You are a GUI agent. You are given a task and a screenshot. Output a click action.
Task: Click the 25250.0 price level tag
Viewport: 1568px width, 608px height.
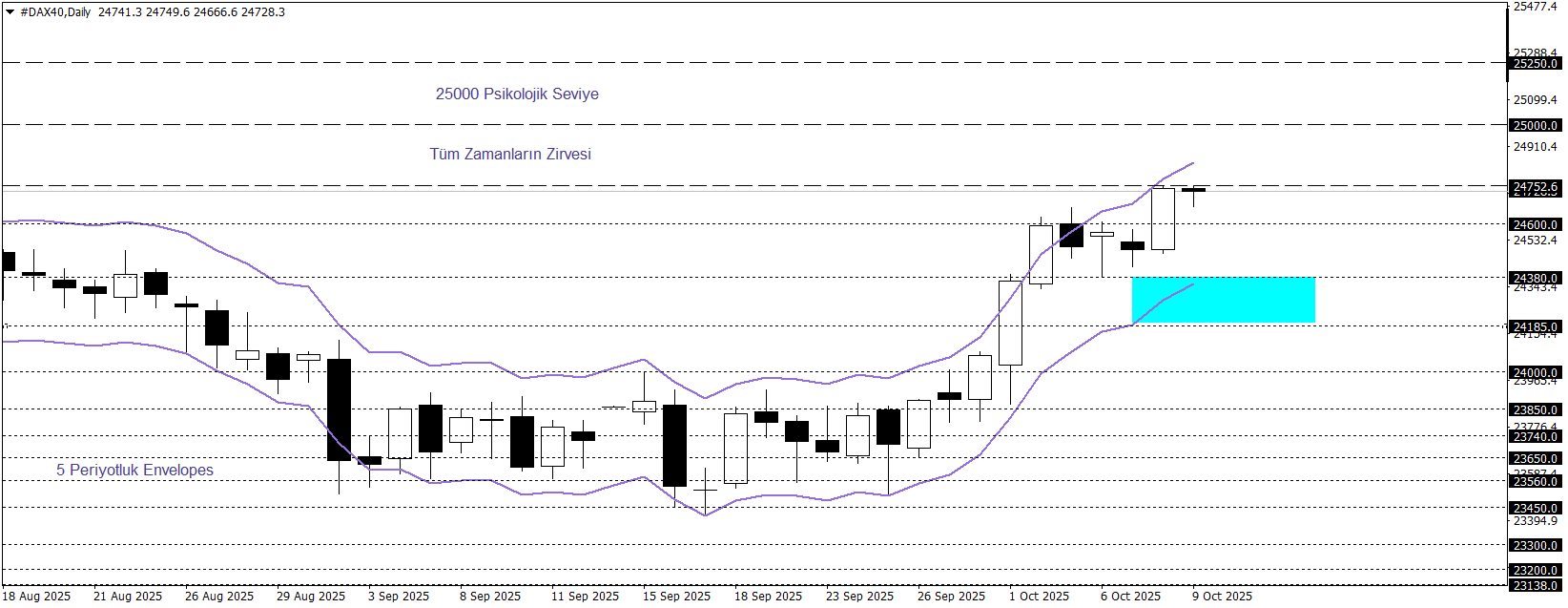pos(1535,64)
